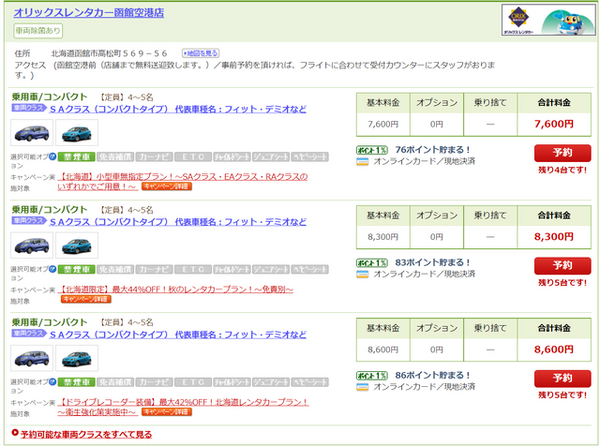600x446 pixels.
Task: Click ジュニアシート badge in the 7,600円 listing
Action: (x=271, y=157)
